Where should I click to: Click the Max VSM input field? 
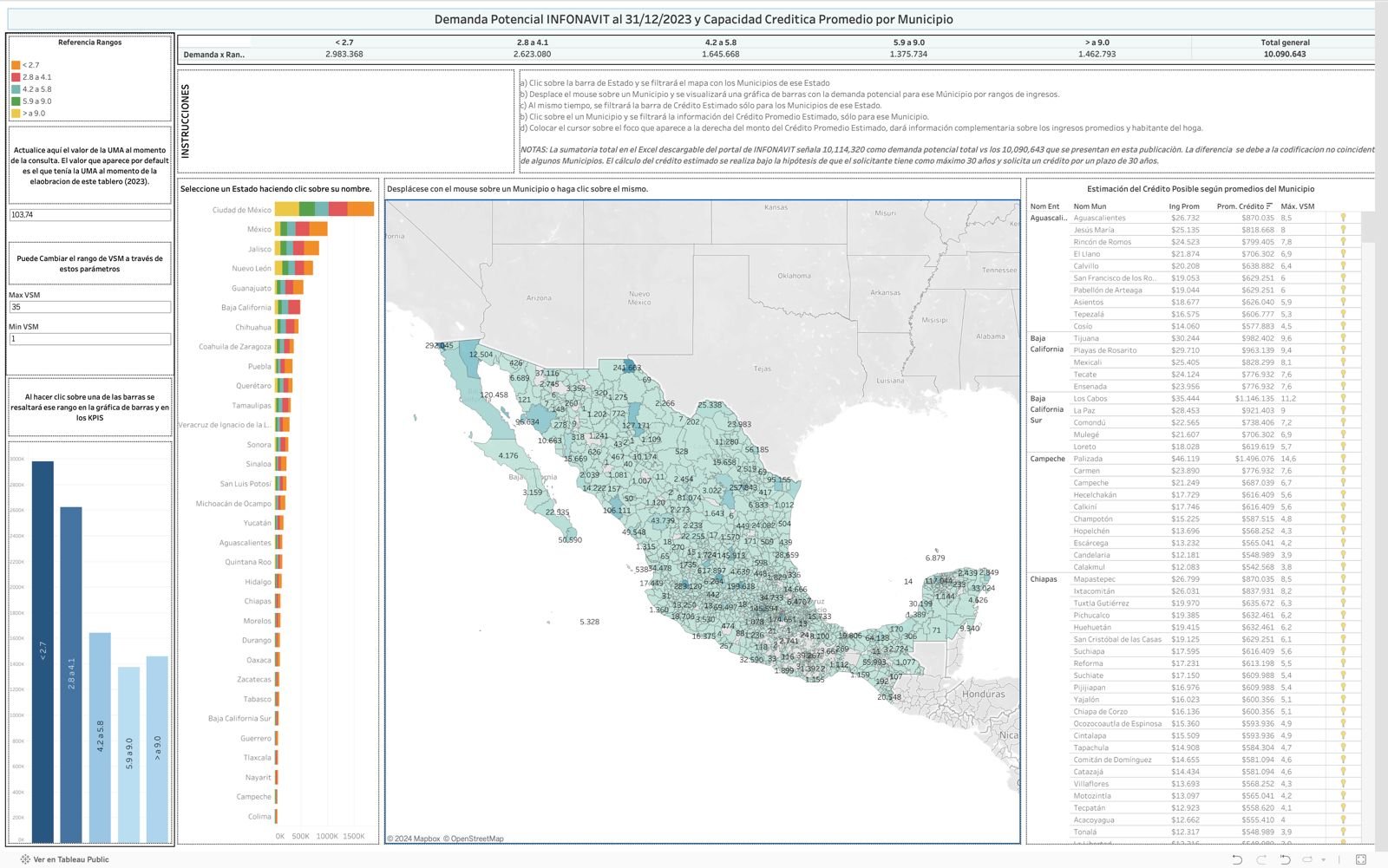pyautogui.click(x=89, y=307)
